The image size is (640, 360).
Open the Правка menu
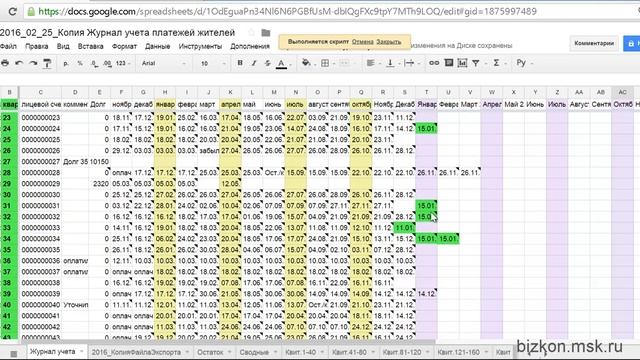point(37,46)
